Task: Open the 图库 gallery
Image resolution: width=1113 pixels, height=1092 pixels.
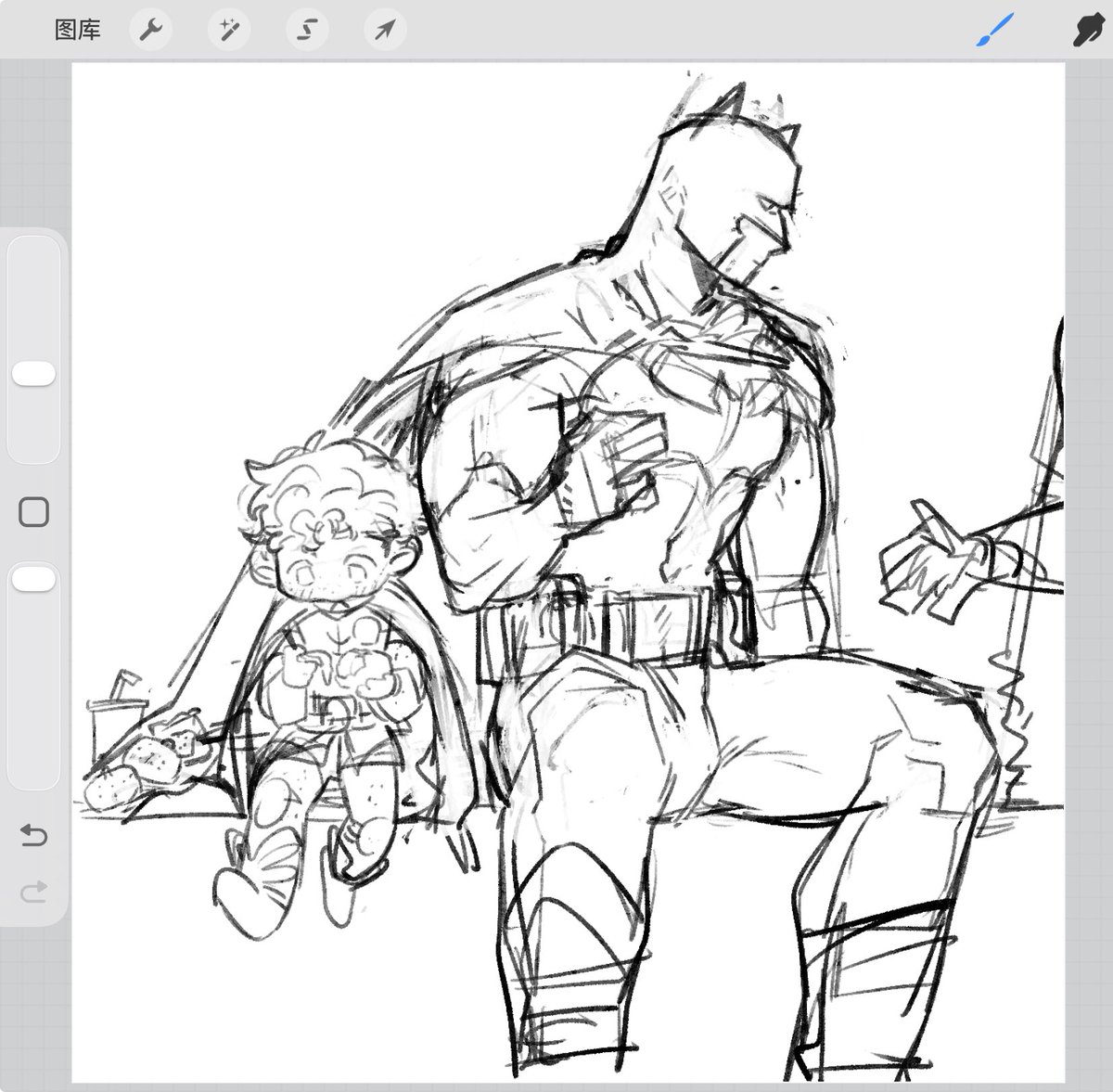Action: coord(78,30)
